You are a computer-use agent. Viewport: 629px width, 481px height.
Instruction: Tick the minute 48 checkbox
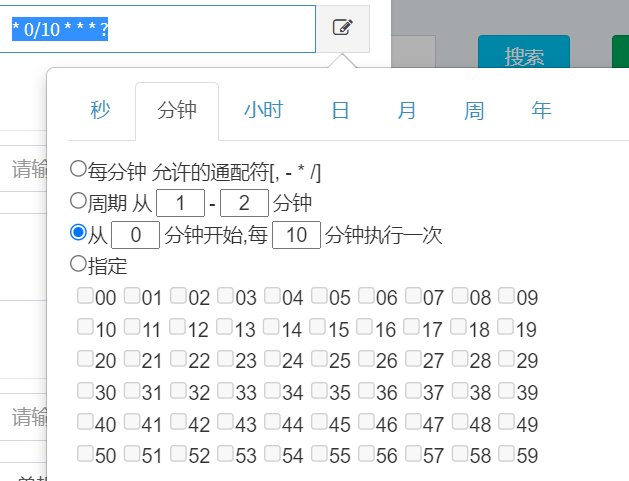coord(460,422)
